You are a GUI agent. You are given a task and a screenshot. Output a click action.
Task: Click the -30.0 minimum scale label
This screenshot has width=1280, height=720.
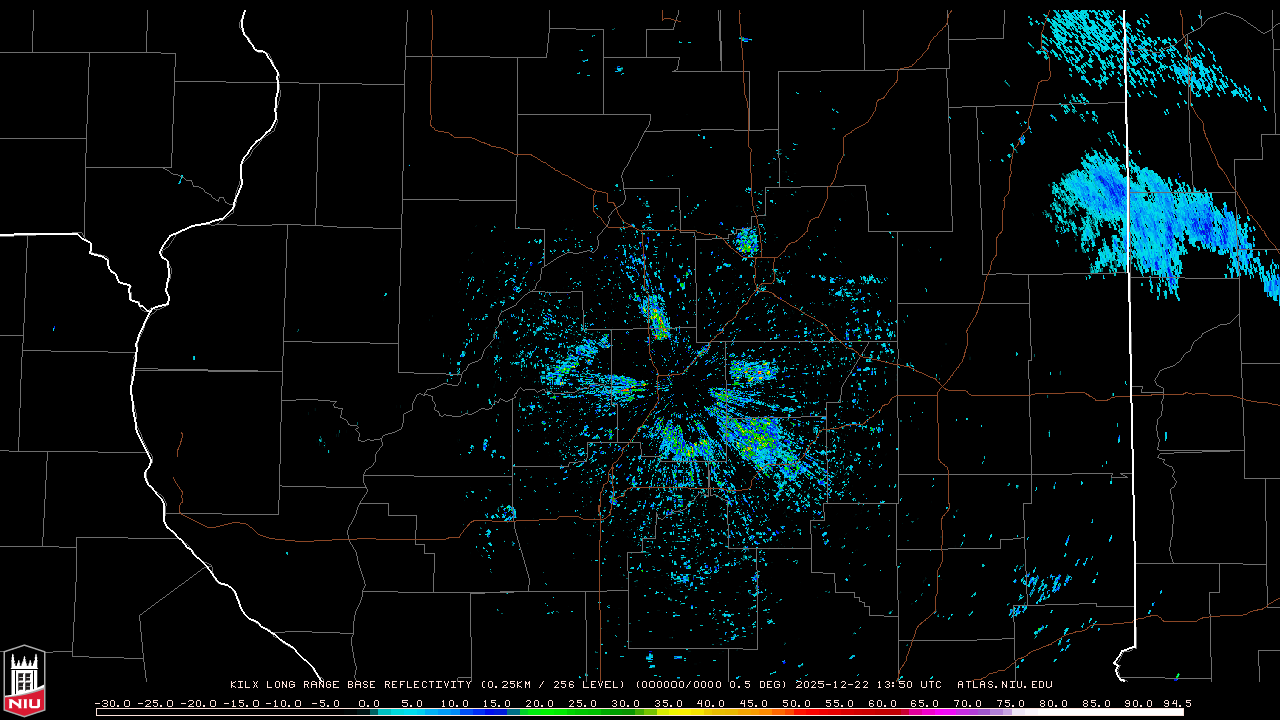[112, 703]
